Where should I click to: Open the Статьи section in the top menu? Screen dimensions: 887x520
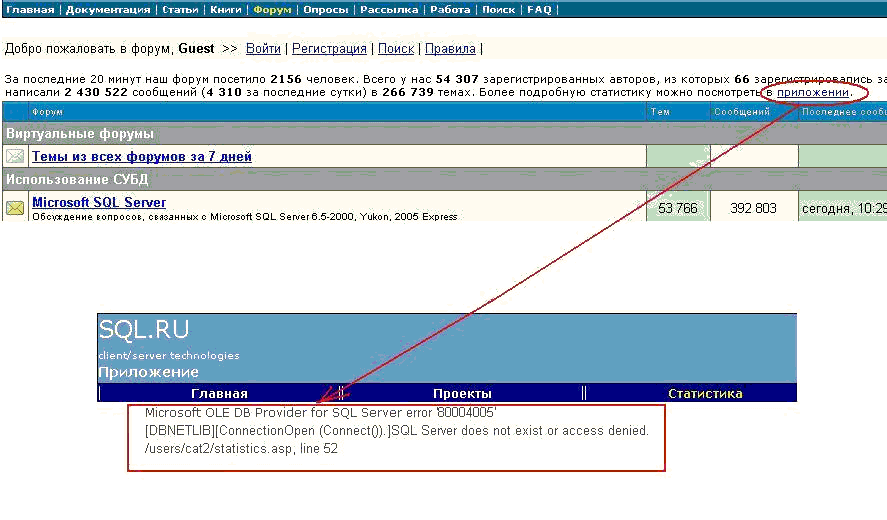tap(180, 10)
